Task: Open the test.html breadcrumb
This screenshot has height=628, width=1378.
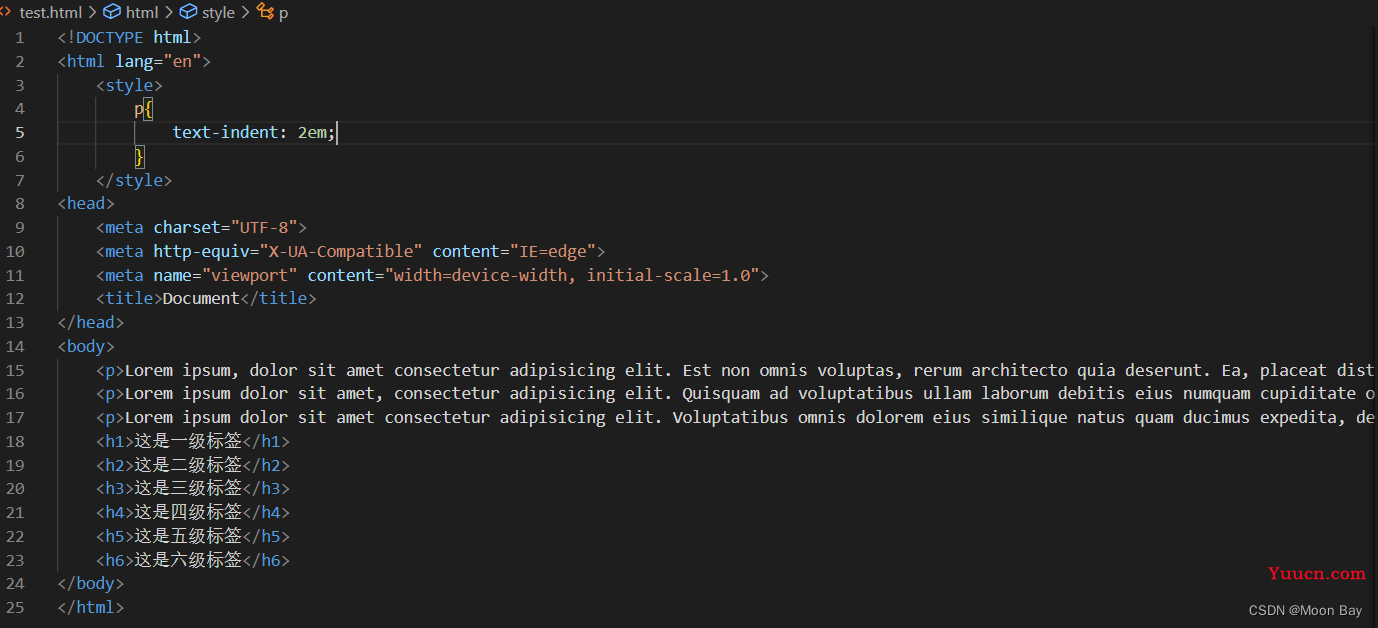Action: pos(50,13)
